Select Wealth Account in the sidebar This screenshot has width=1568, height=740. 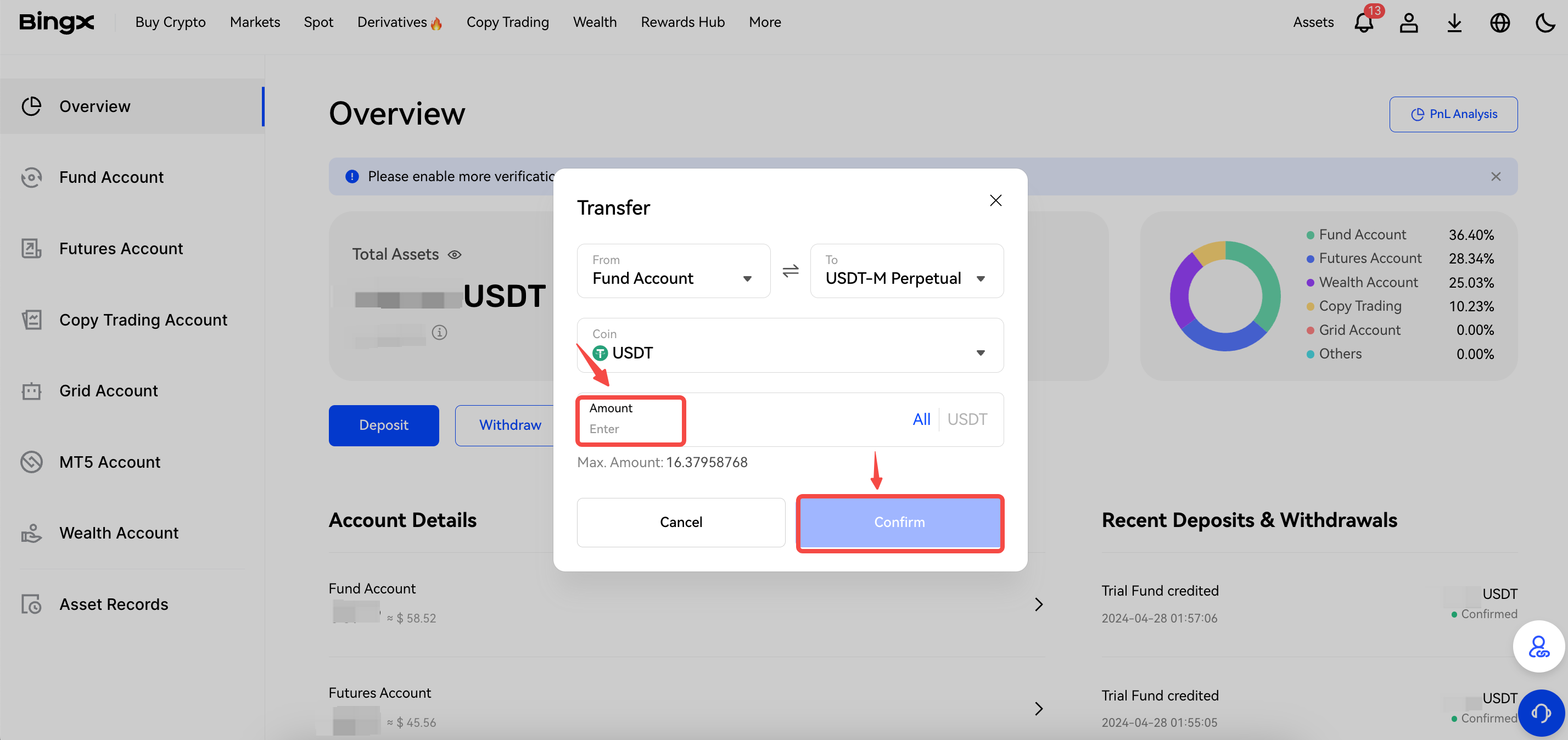coord(132,533)
